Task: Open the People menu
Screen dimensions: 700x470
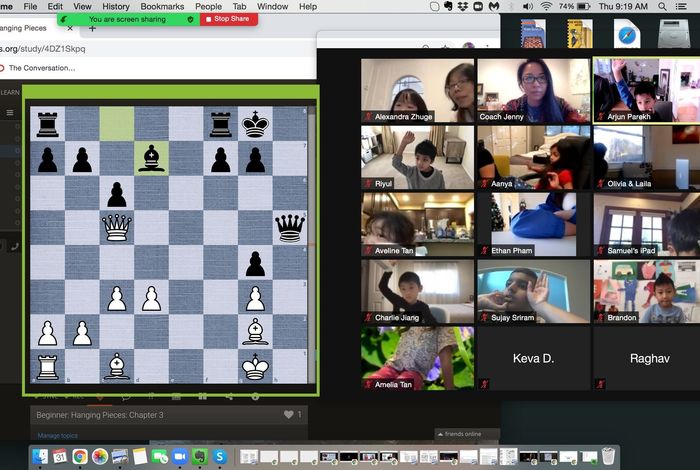Action: coord(208,6)
